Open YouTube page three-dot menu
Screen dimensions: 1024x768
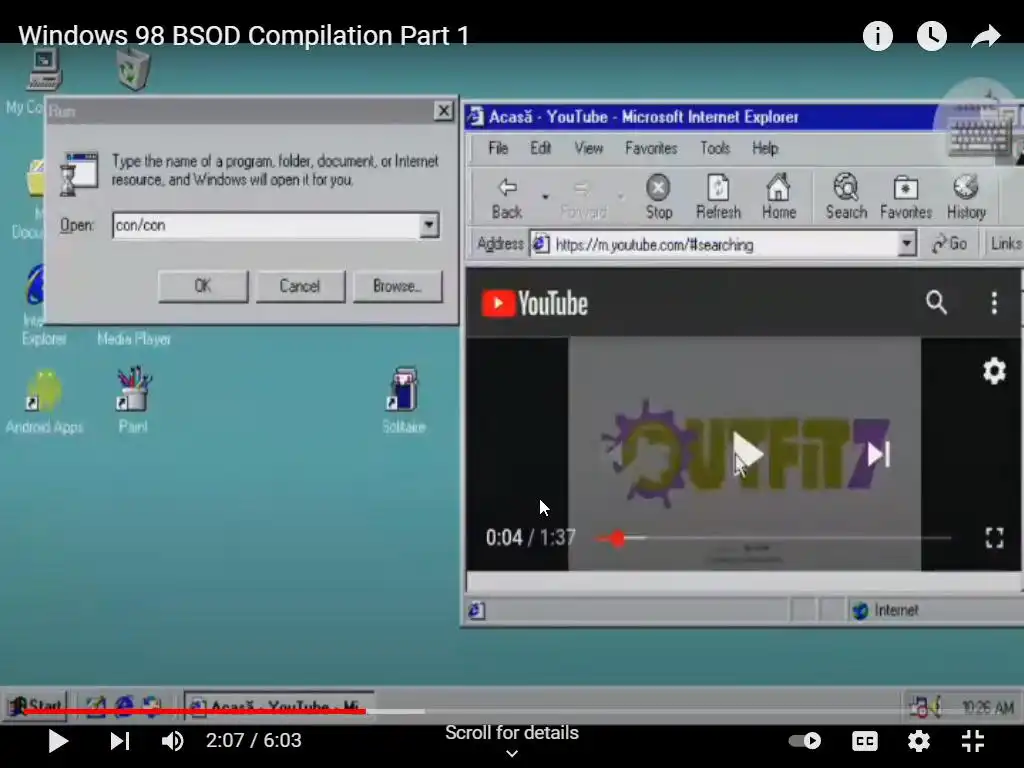[x=994, y=303]
